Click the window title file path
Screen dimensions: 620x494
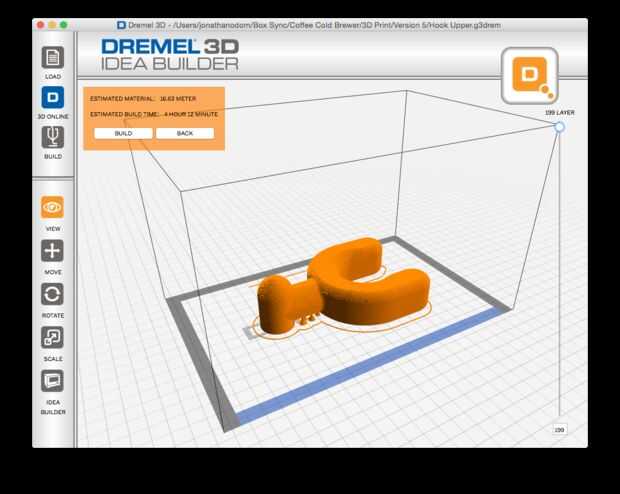tap(338, 25)
